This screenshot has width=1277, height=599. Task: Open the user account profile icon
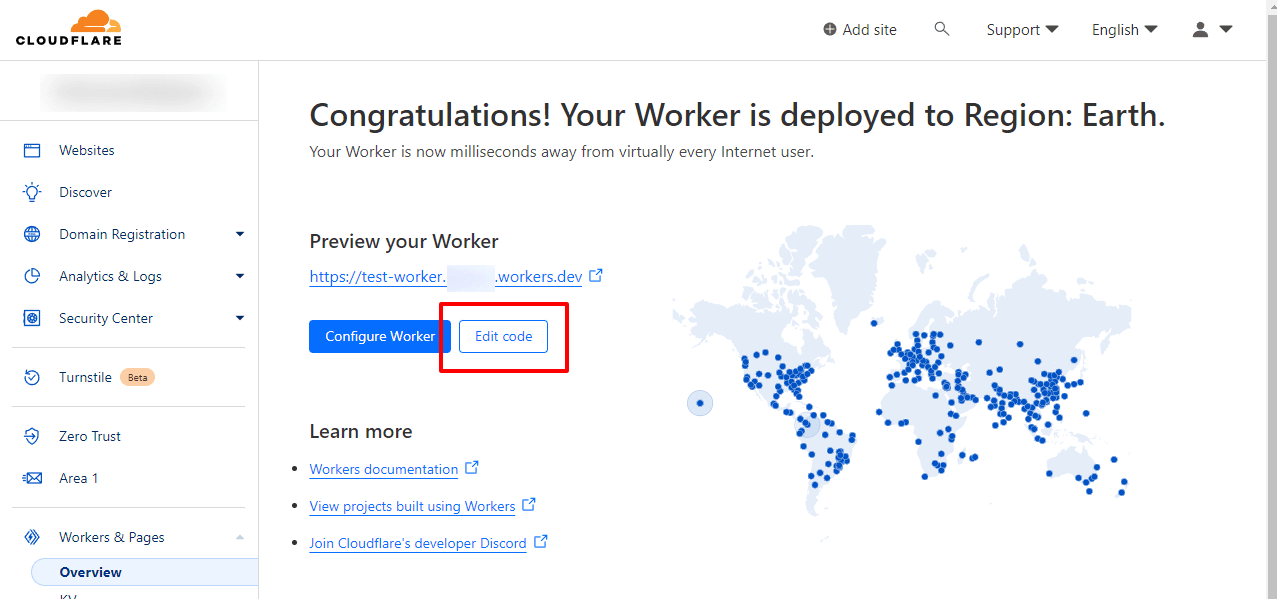[1201, 29]
